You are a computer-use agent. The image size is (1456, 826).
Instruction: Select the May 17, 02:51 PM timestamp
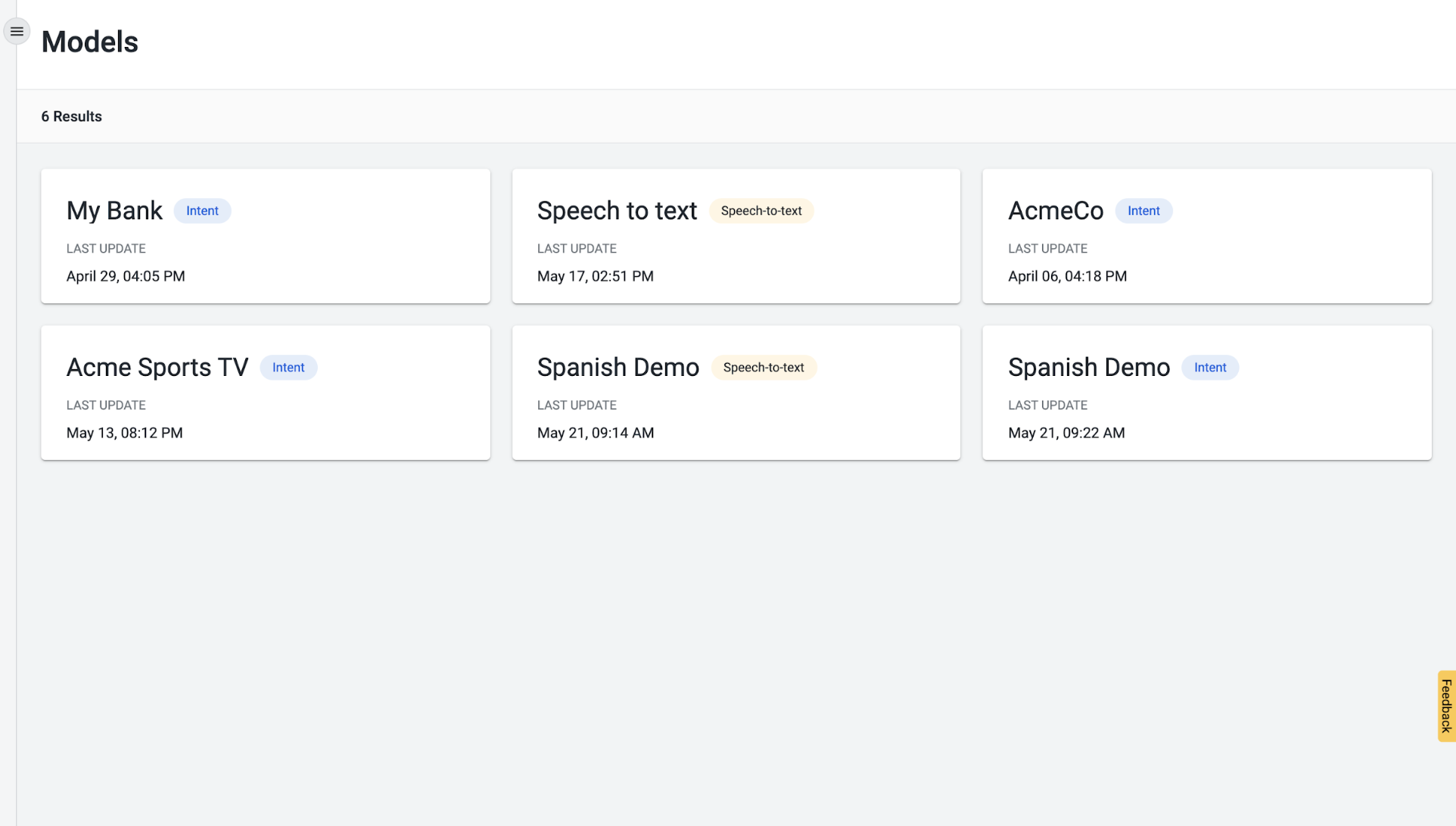point(596,276)
